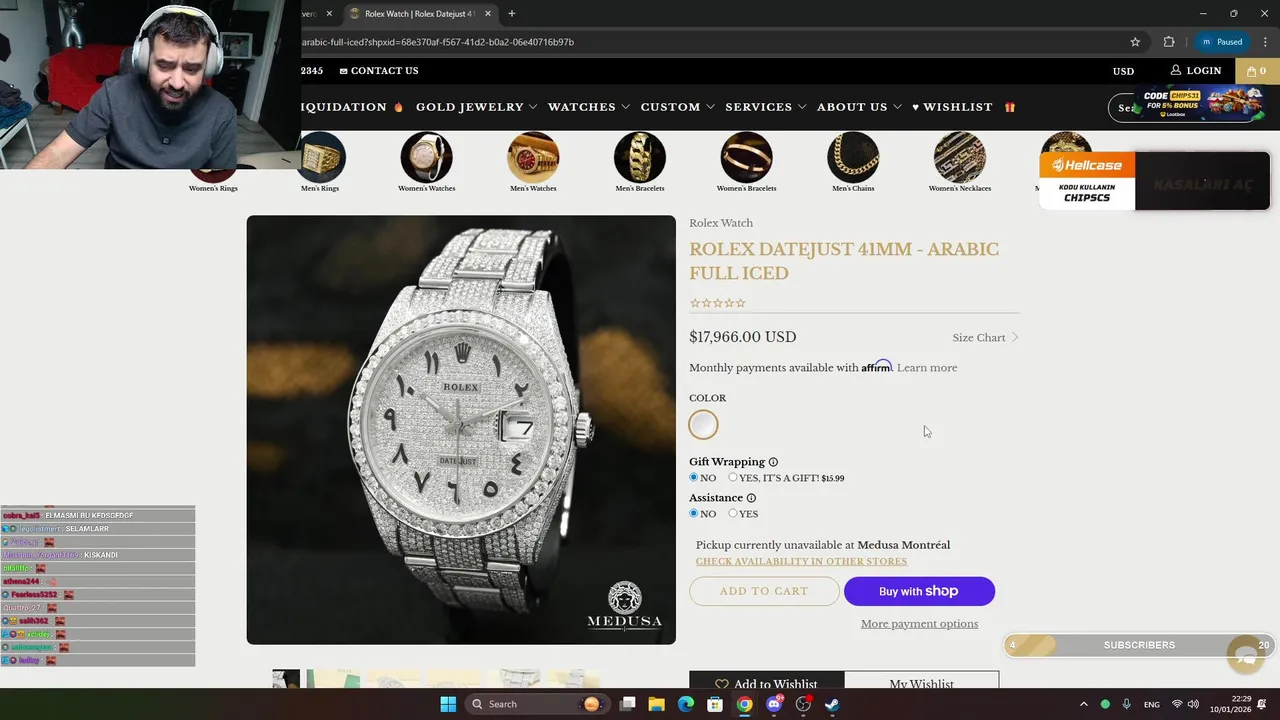The image size is (1280, 720).
Task: Open the Women's Necklaces category icon
Action: [960, 158]
